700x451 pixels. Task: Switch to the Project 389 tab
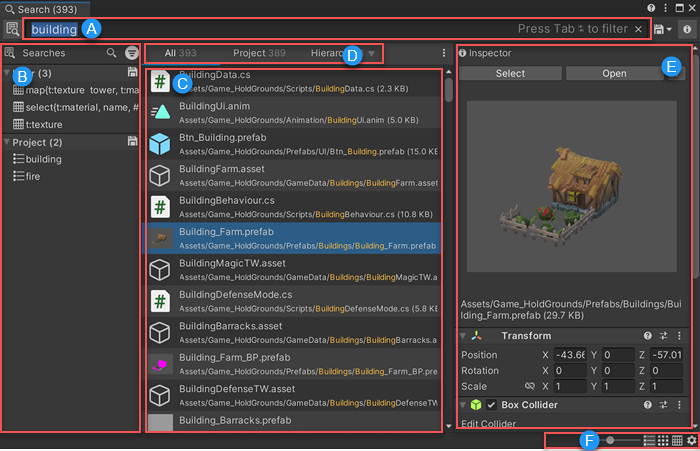(x=259, y=52)
